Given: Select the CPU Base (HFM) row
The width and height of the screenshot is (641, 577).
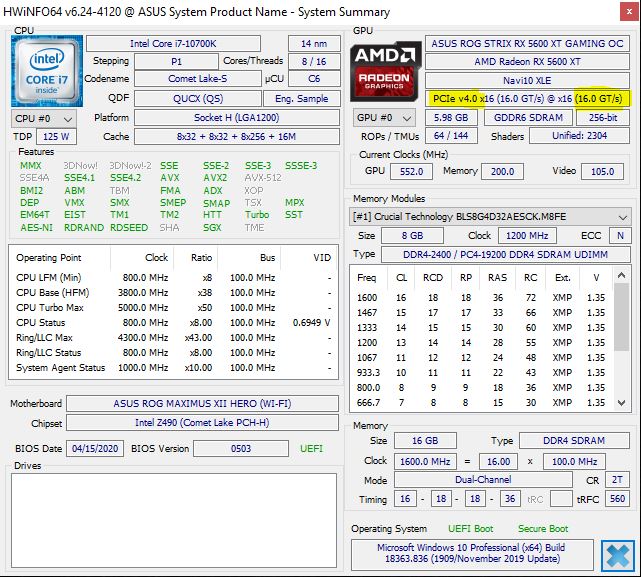Looking at the screenshot, I should (x=173, y=293).
